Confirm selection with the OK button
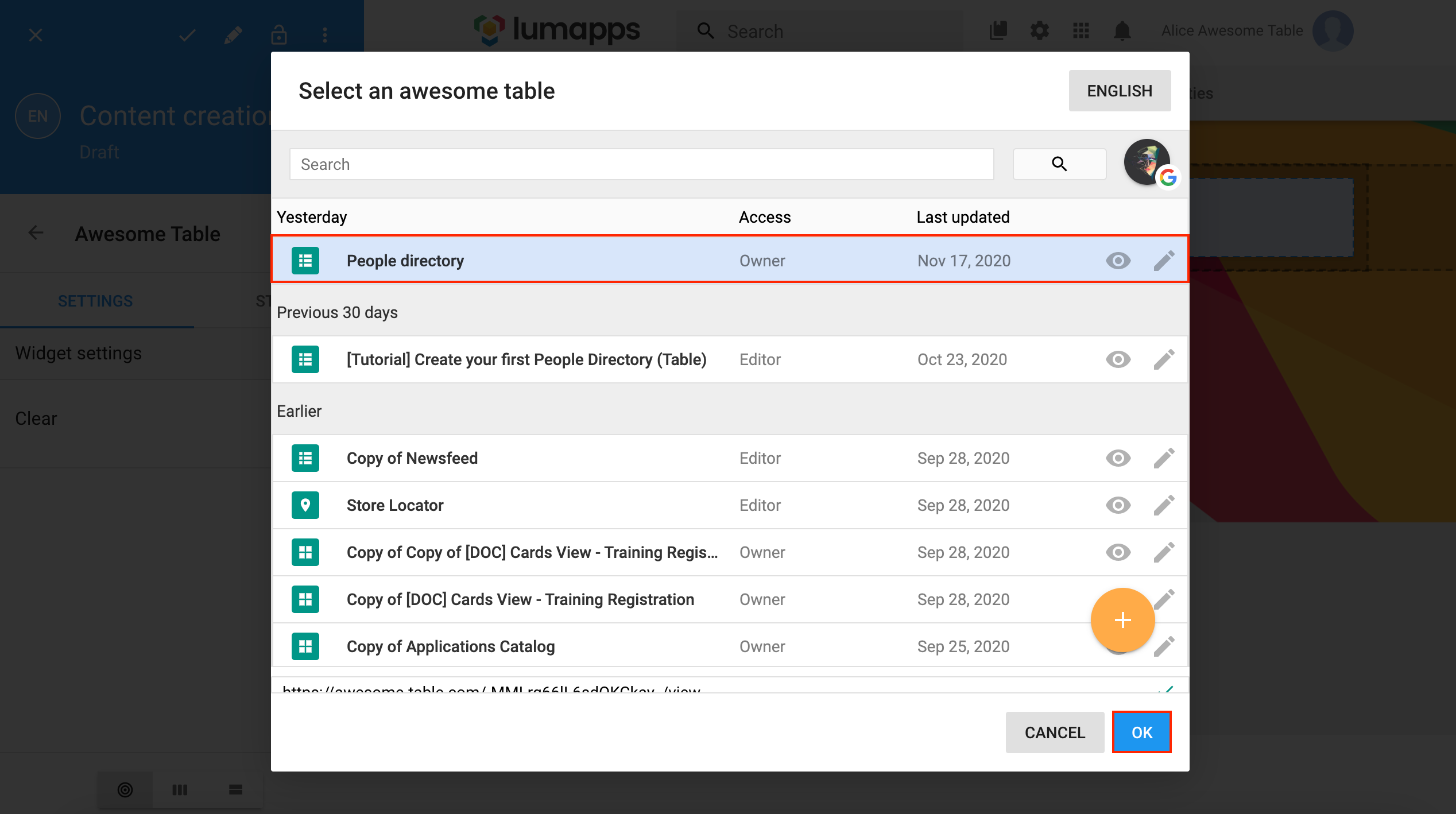The image size is (1456, 814). click(x=1142, y=732)
